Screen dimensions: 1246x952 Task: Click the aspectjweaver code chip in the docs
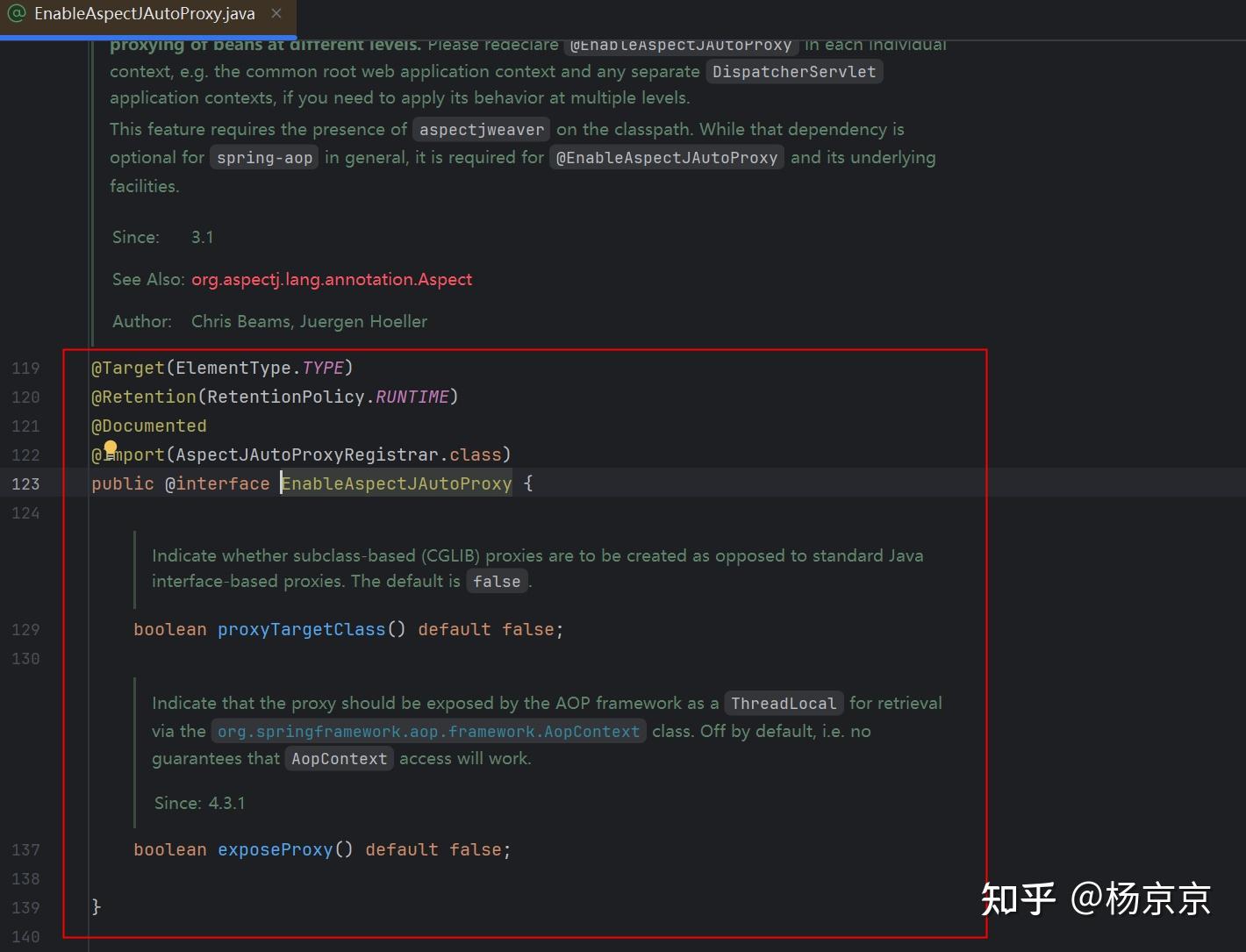tap(481, 129)
